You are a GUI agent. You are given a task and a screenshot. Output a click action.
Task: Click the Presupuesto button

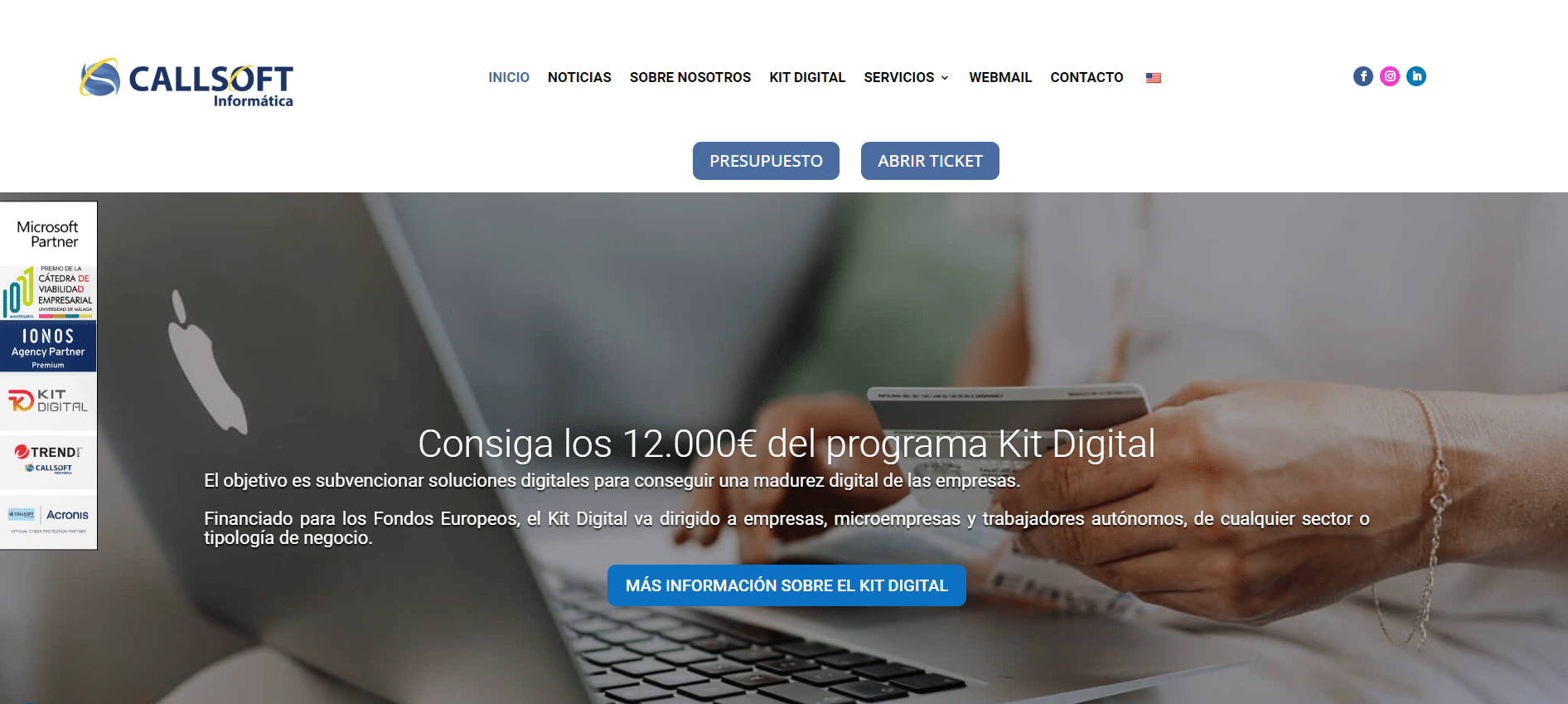(766, 161)
